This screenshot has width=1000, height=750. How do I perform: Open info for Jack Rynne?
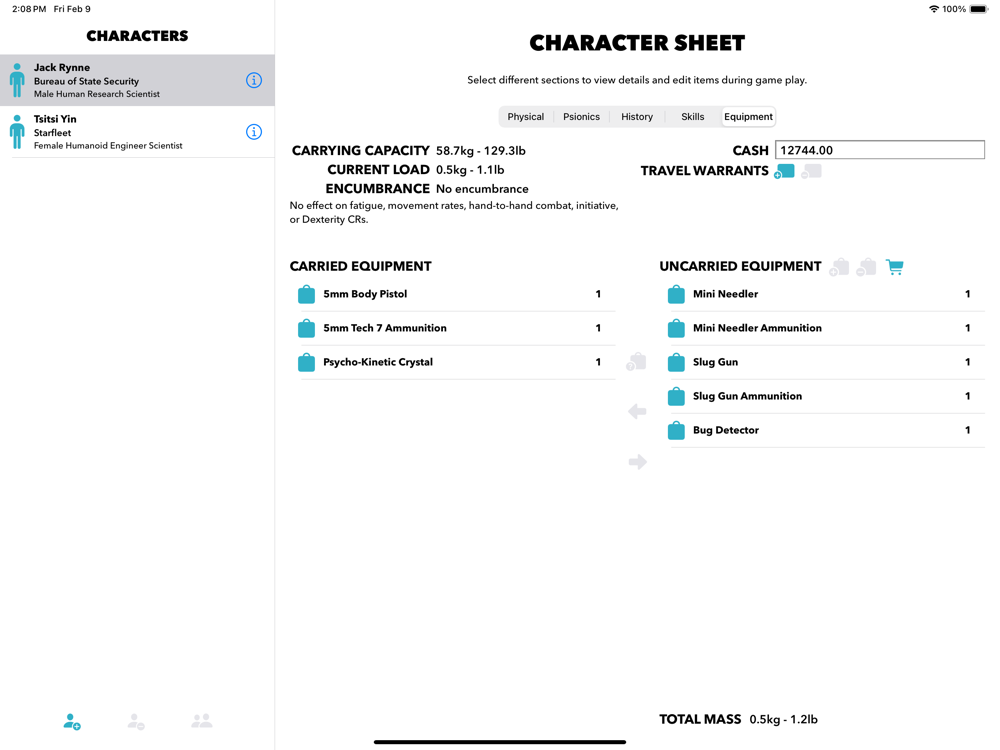[x=254, y=80]
